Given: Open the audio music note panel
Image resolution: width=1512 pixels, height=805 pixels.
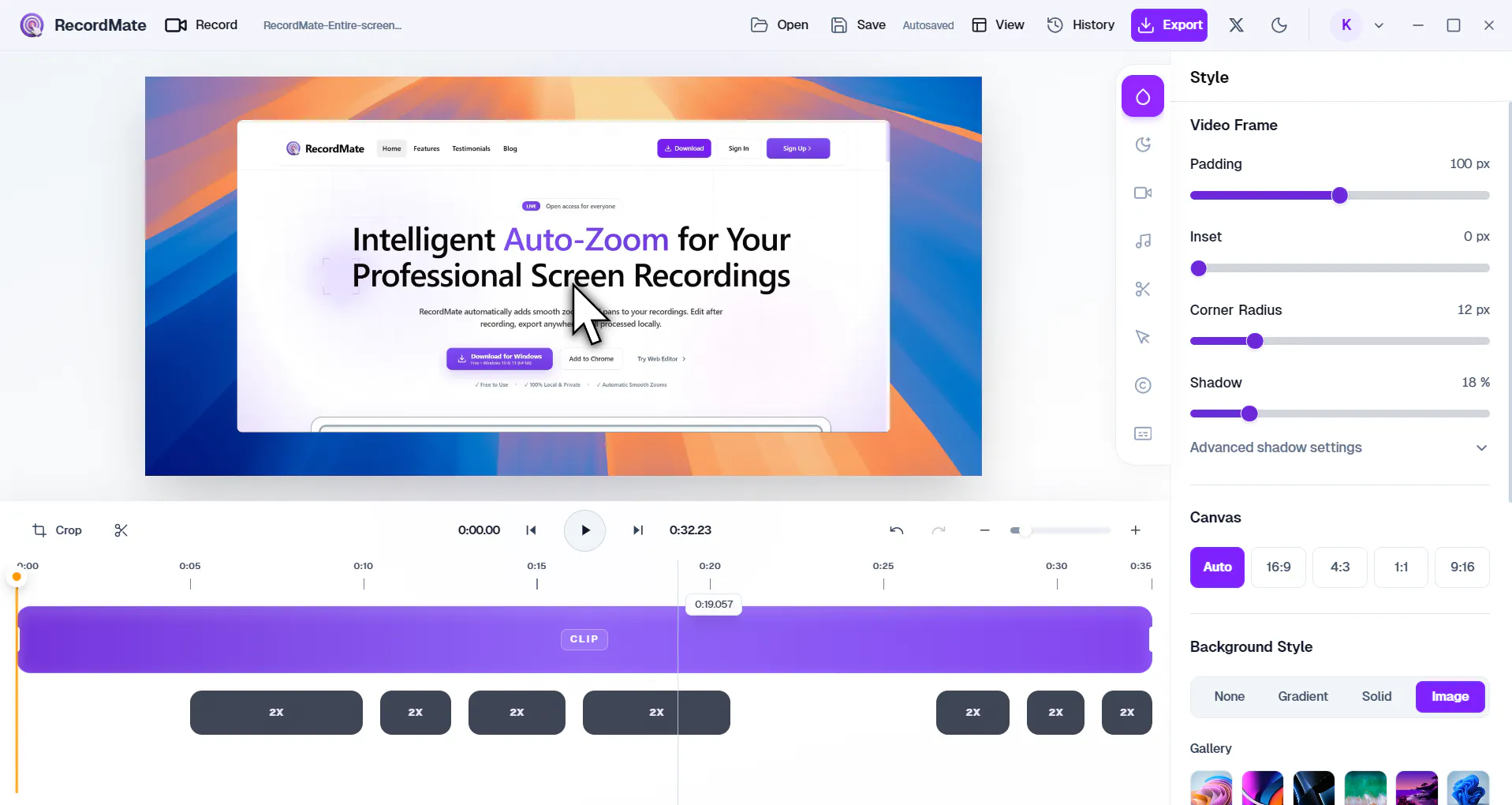Looking at the screenshot, I should click(x=1142, y=241).
